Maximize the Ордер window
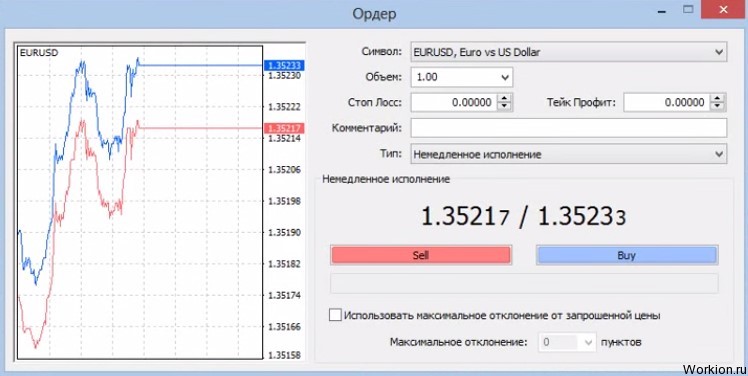Screen dimensions: 748x376 (x=688, y=9)
